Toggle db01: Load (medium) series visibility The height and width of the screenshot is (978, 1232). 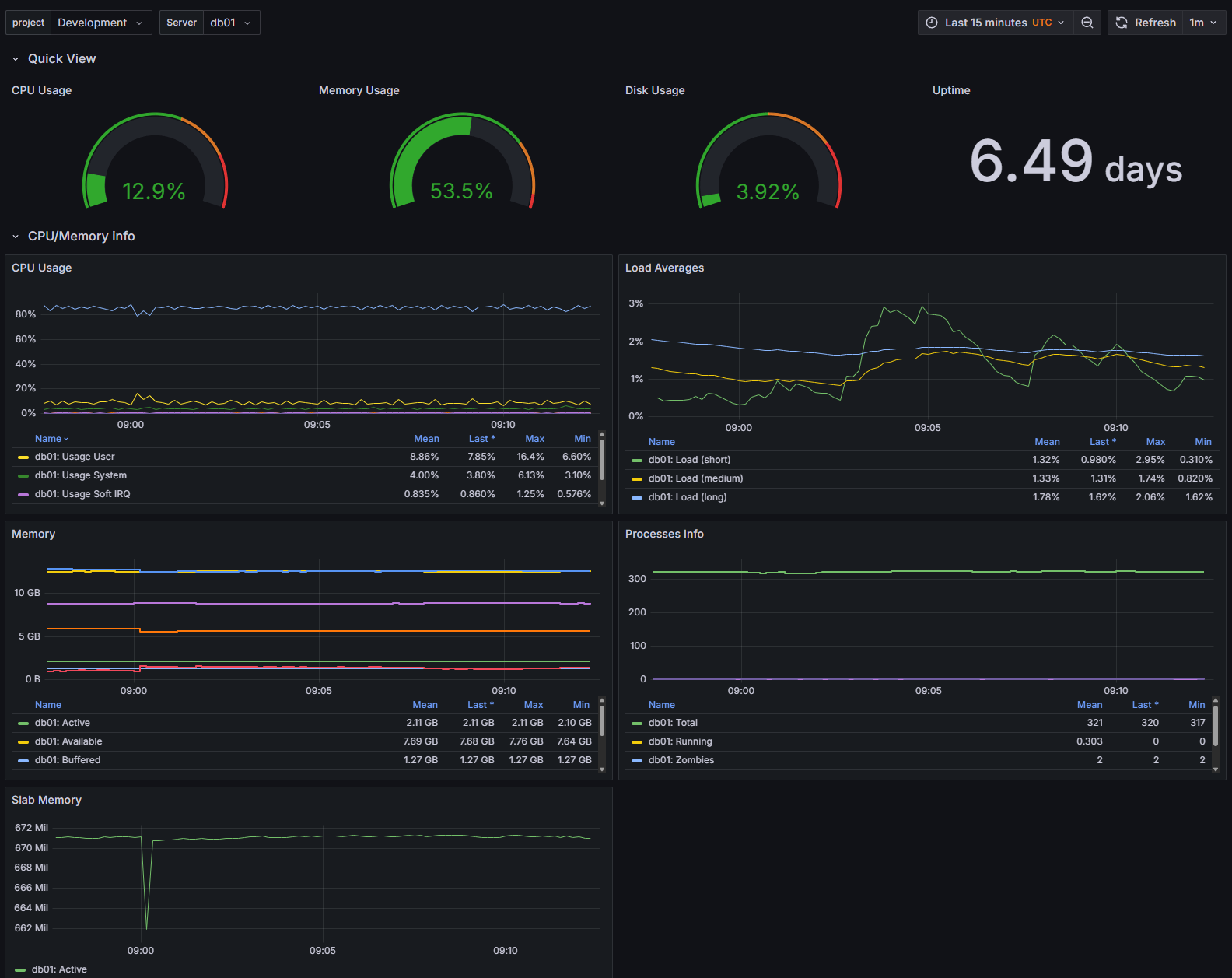pos(696,478)
